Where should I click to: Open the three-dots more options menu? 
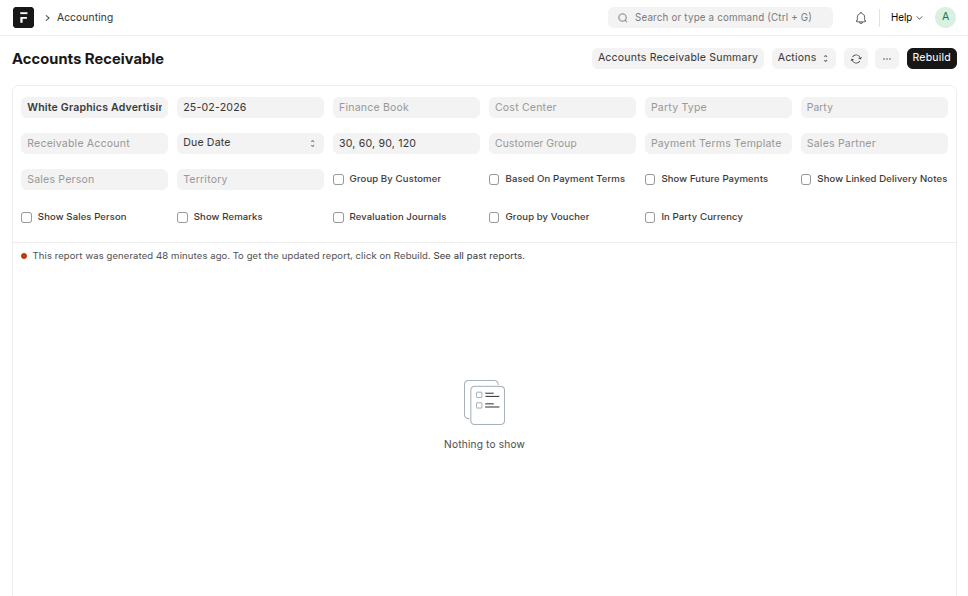[886, 59]
